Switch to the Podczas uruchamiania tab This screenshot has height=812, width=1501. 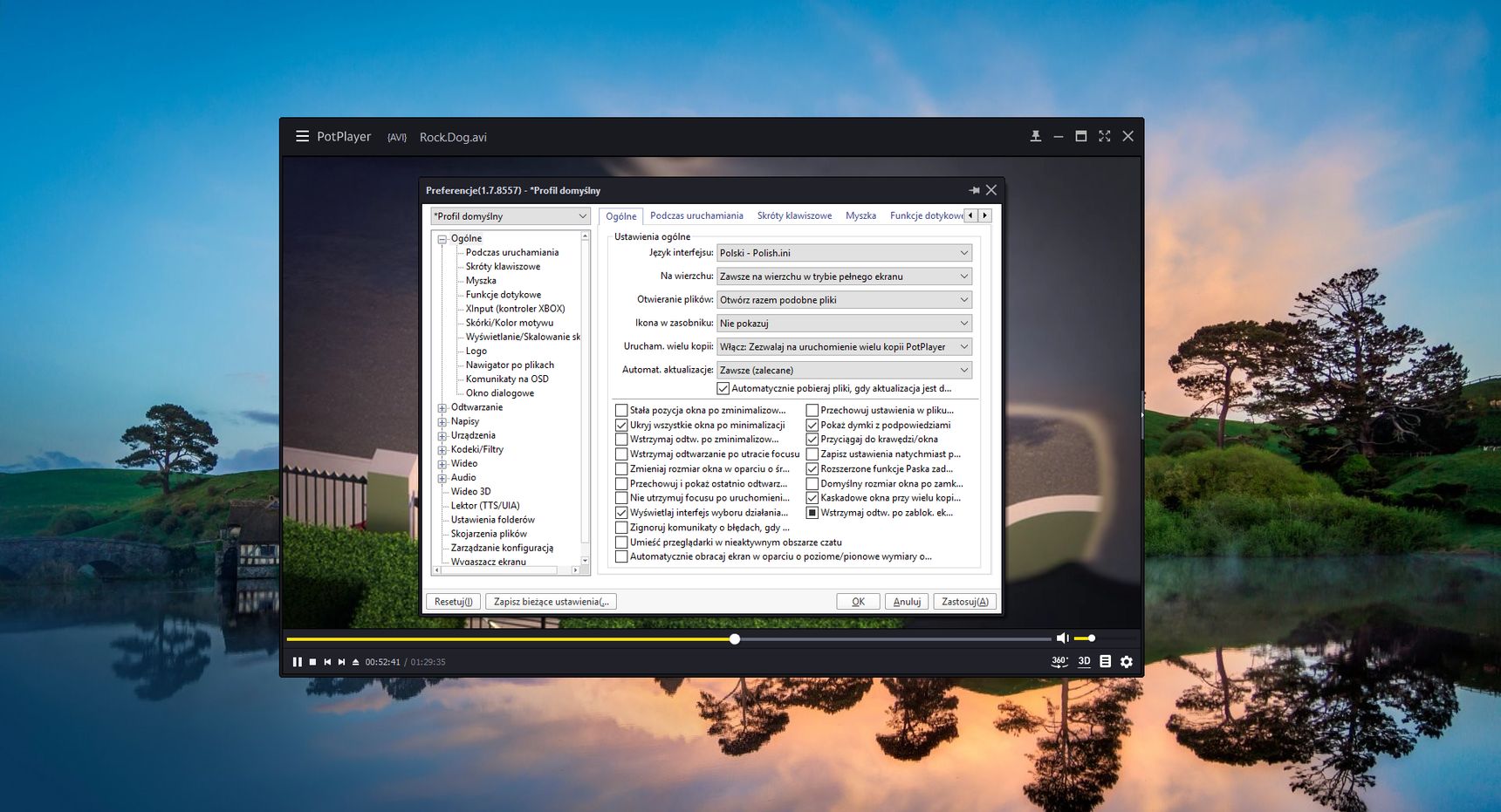pyautogui.click(x=696, y=215)
